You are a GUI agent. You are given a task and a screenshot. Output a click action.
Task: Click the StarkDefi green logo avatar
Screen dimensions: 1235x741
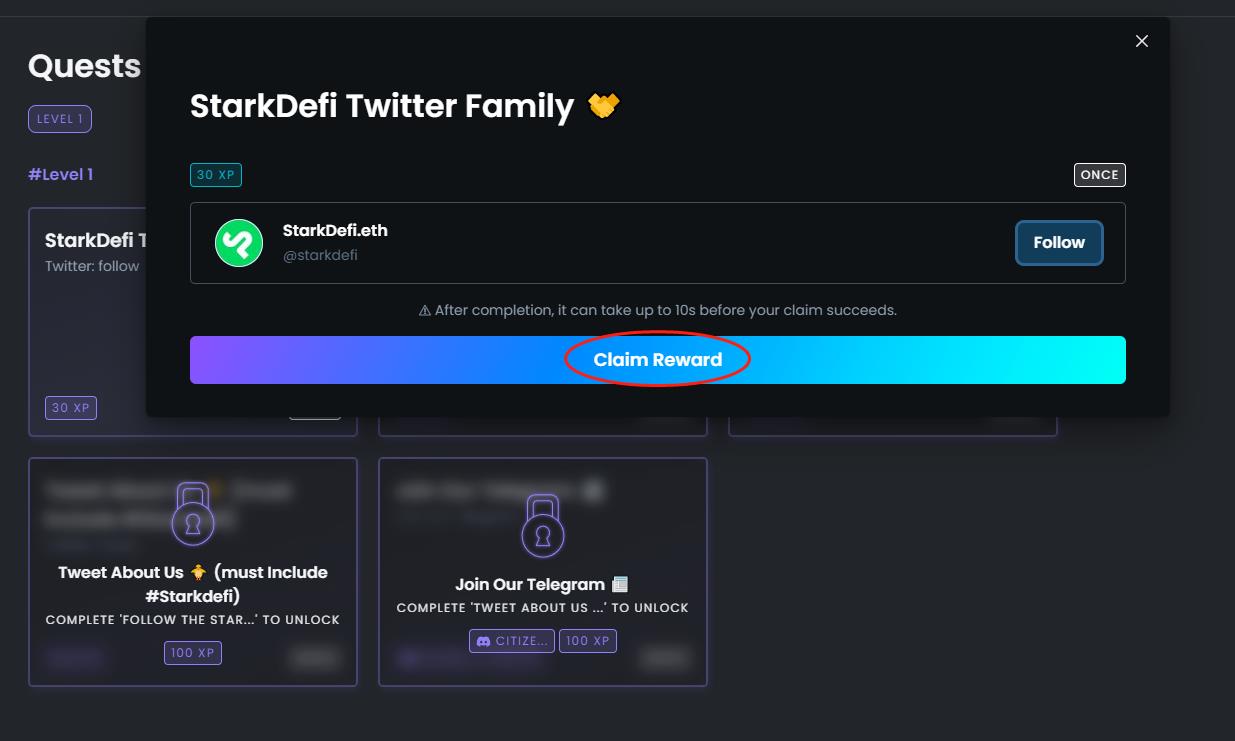pos(239,243)
